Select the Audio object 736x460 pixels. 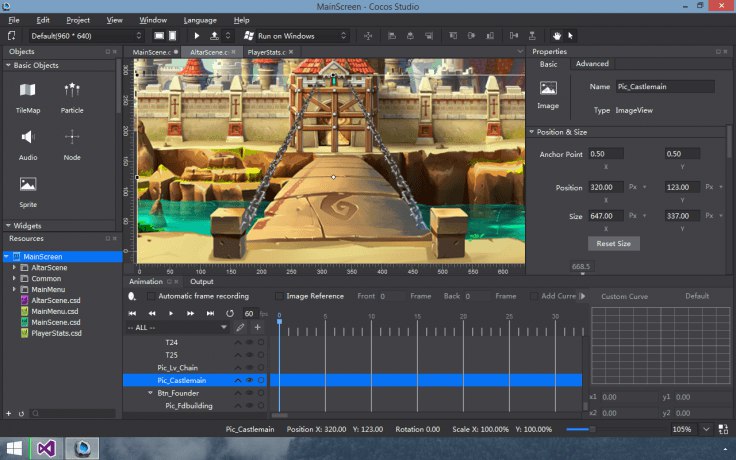point(28,145)
